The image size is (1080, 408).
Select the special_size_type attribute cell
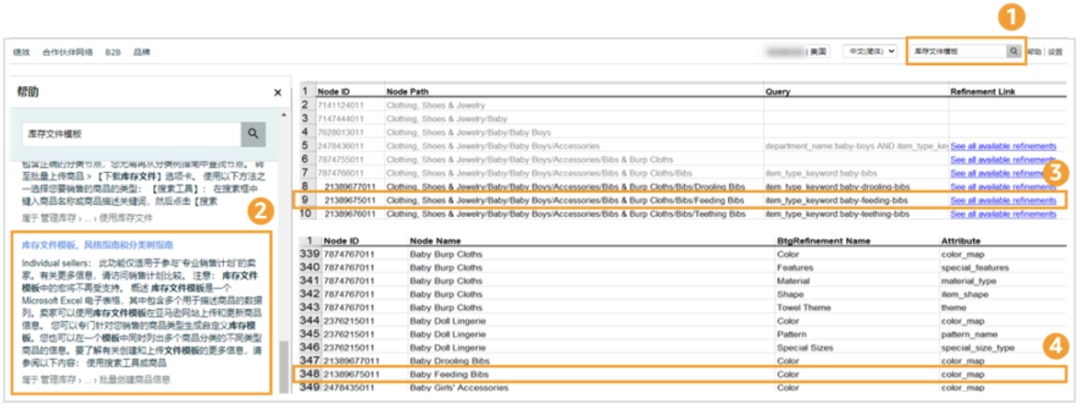978,347
